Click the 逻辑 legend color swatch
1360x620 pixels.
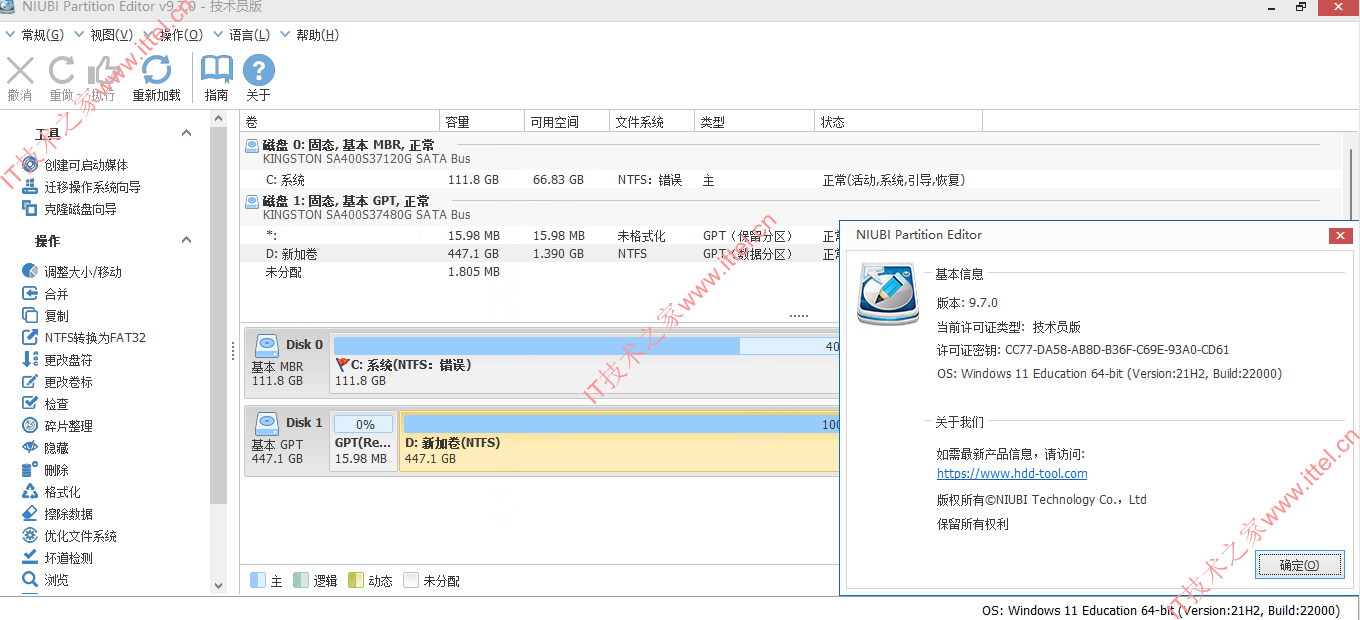tap(301, 580)
